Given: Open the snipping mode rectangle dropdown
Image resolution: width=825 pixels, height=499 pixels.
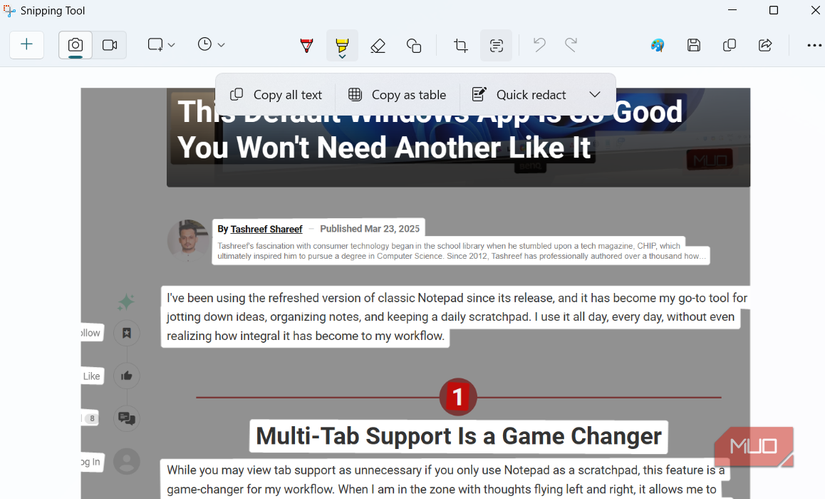Looking at the screenshot, I should tap(161, 45).
